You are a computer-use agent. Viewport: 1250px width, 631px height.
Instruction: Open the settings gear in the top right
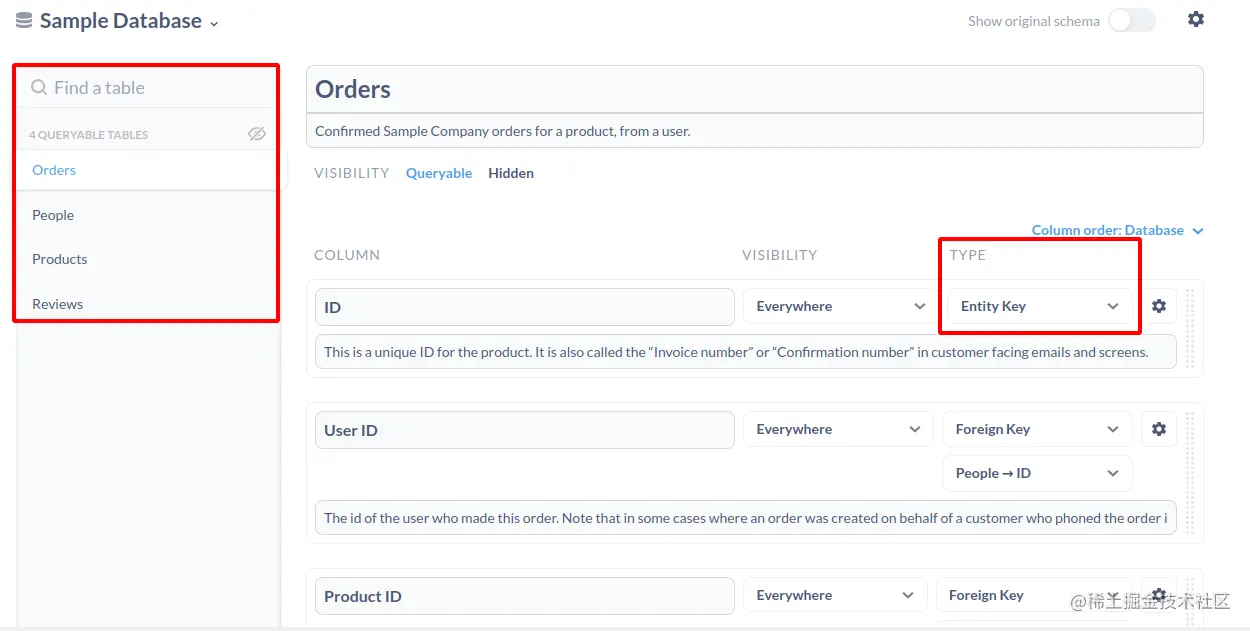[1195, 19]
